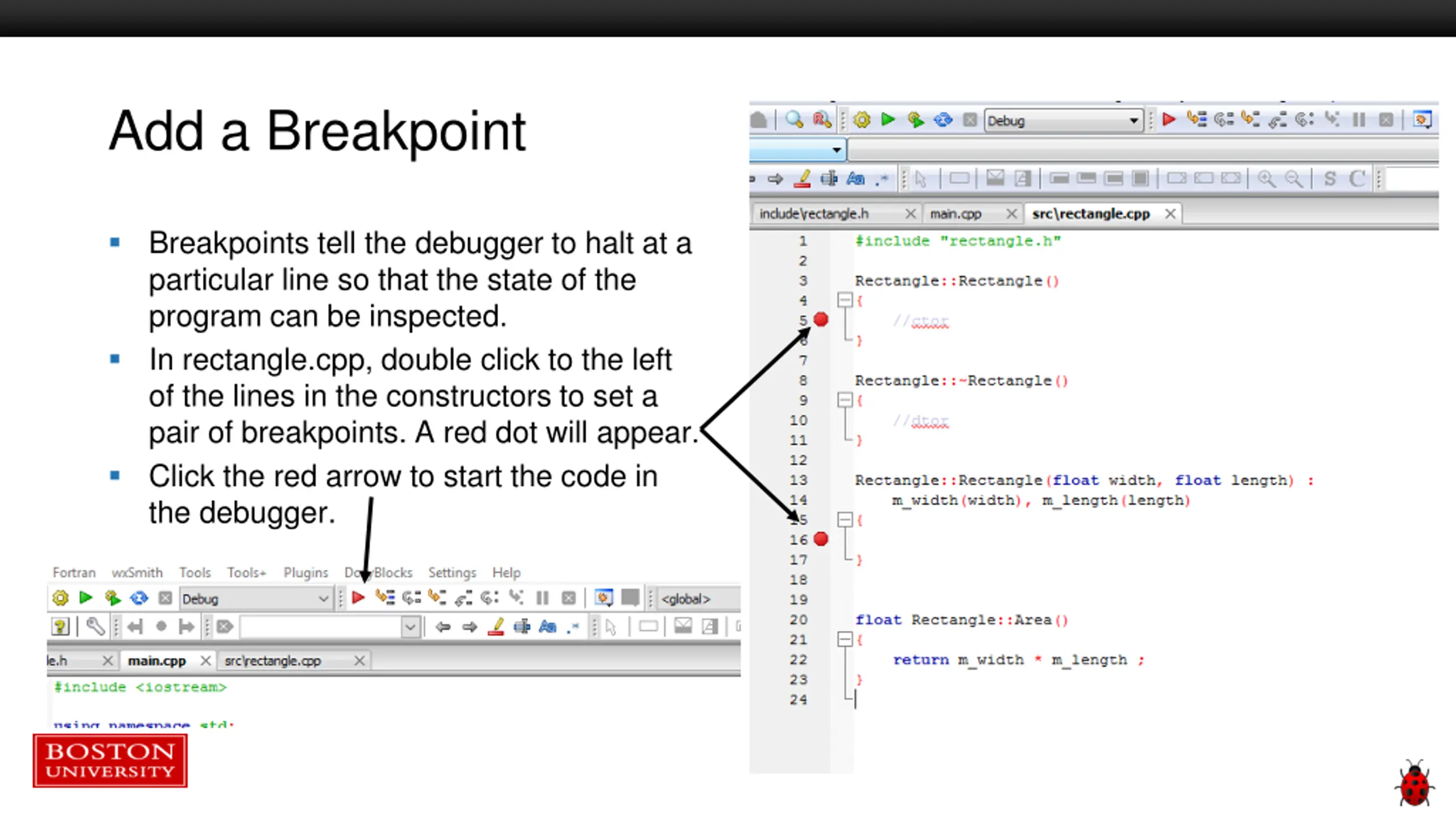This screenshot has height=819, width=1456.
Task: Click the green Run arrow in the rectangle.cpp screenshot
Action: pos(888,119)
